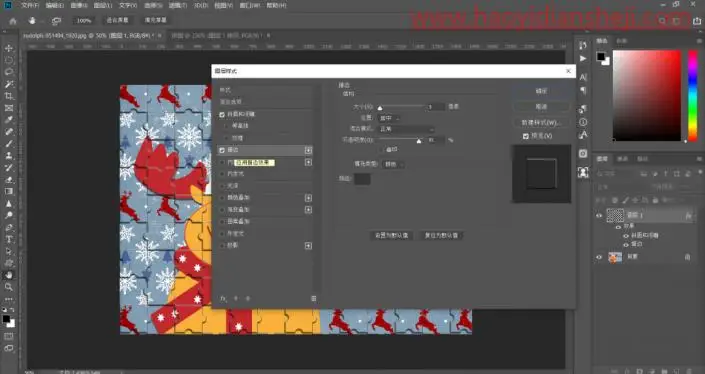The height and width of the screenshot is (374, 705).
Task: Toggle the Bevel and Emboss checkbox
Action: pyautogui.click(x=222, y=115)
